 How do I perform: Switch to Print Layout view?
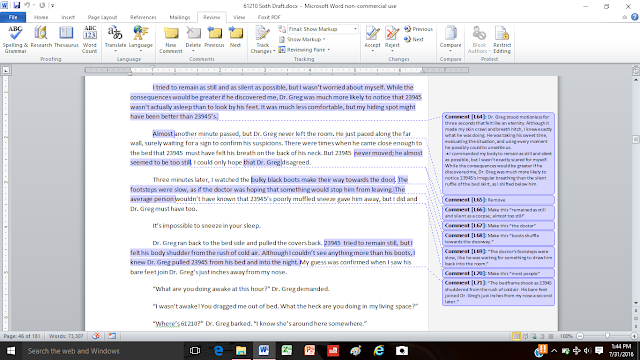point(516,336)
